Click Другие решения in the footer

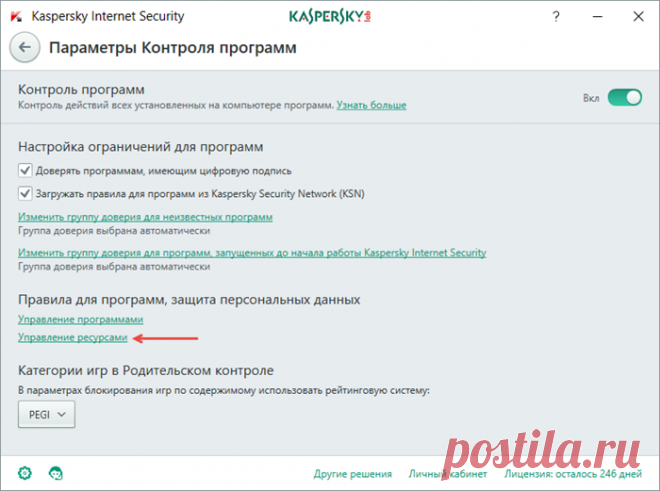click(x=353, y=474)
